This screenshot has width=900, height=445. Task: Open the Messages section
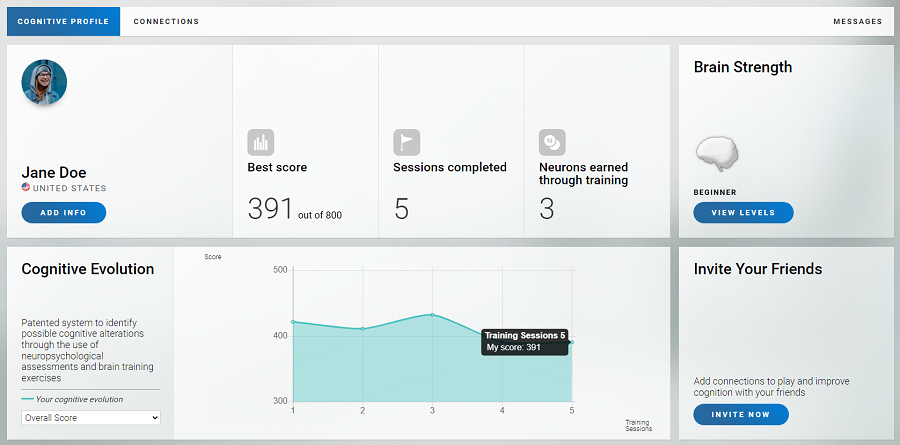pos(857,21)
